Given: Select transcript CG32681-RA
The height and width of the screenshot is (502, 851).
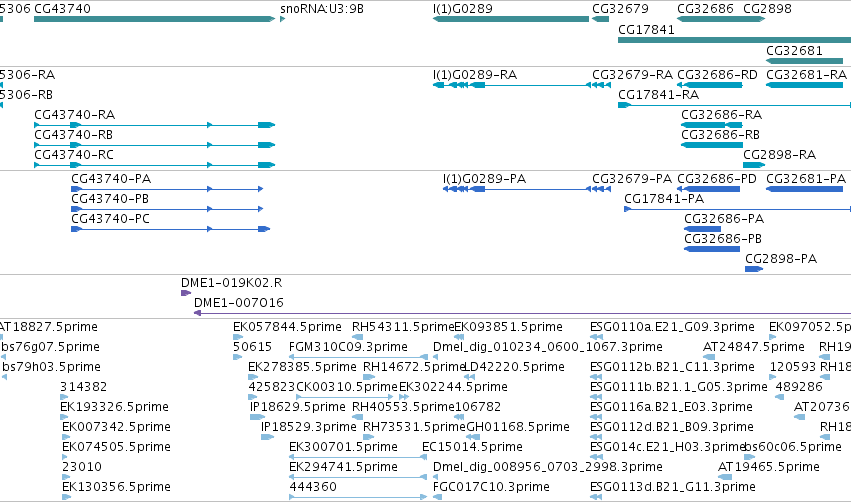Looking at the screenshot, I should point(804,85).
